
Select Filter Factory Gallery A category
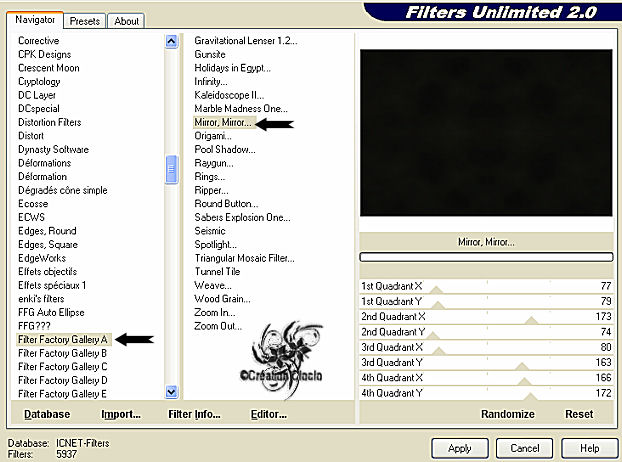tap(62, 339)
